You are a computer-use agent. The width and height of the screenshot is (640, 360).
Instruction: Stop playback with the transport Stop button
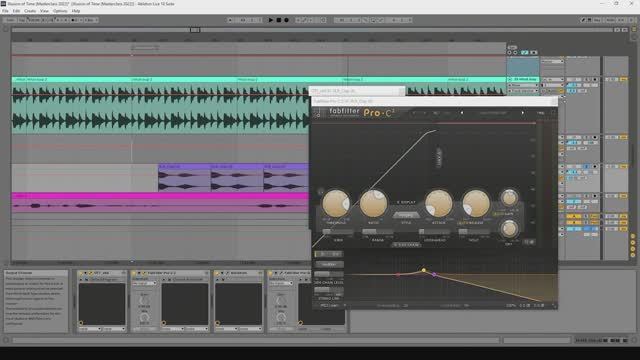279,20
